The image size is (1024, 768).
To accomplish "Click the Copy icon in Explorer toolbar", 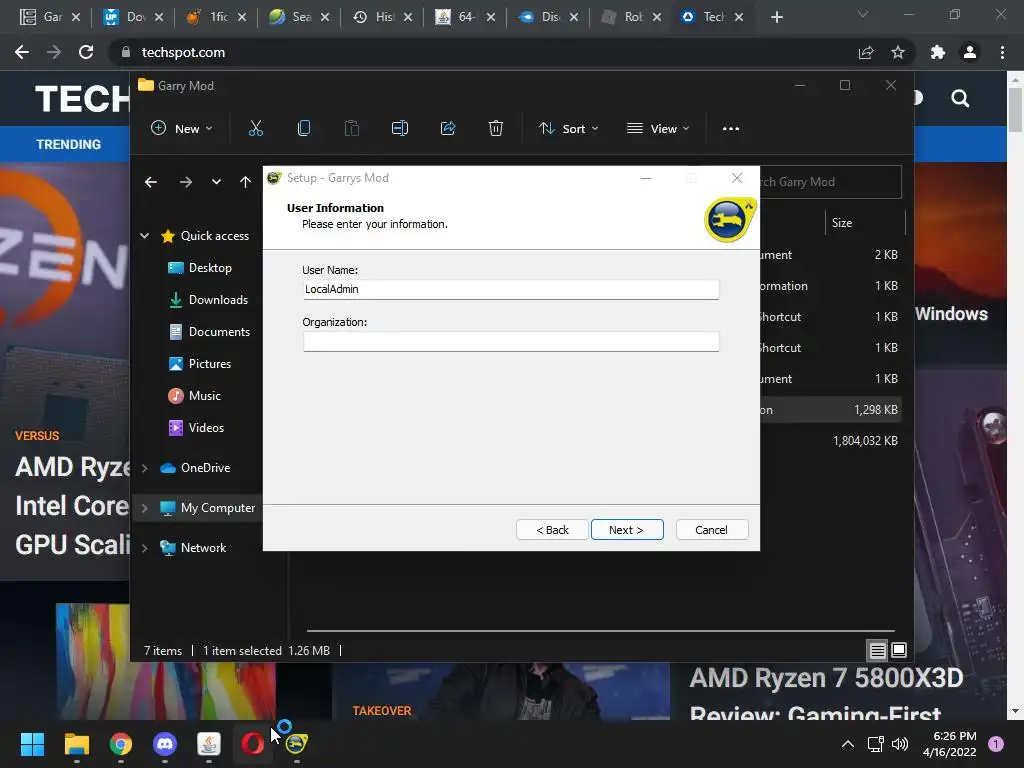I will [x=304, y=129].
